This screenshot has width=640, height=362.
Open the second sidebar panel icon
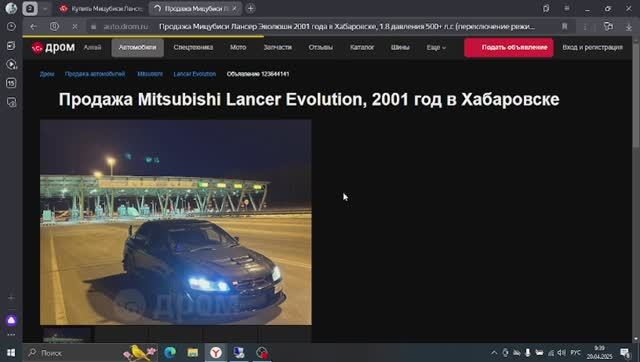tap(11, 46)
